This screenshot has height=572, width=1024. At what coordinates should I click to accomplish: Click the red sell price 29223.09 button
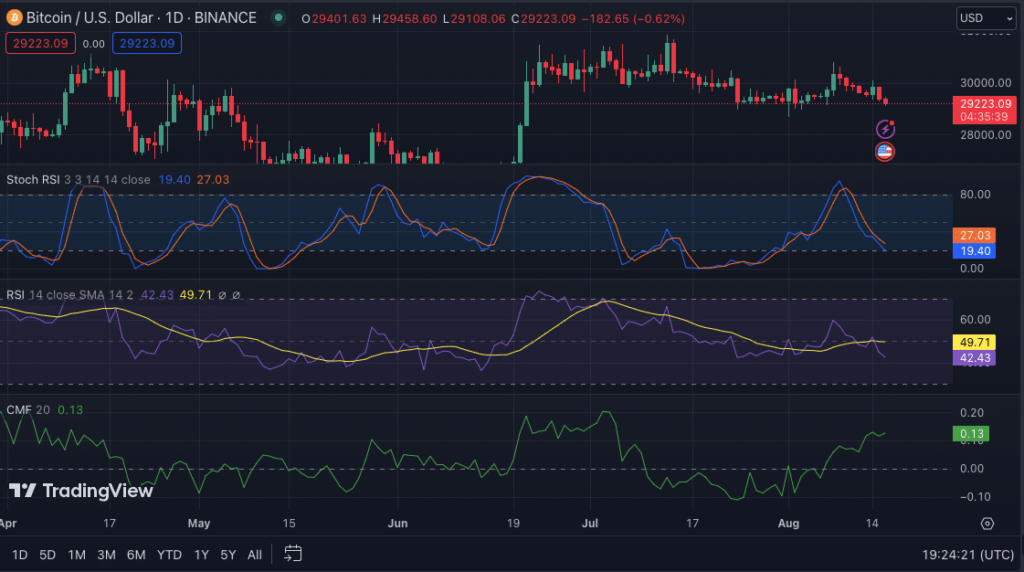coord(39,43)
